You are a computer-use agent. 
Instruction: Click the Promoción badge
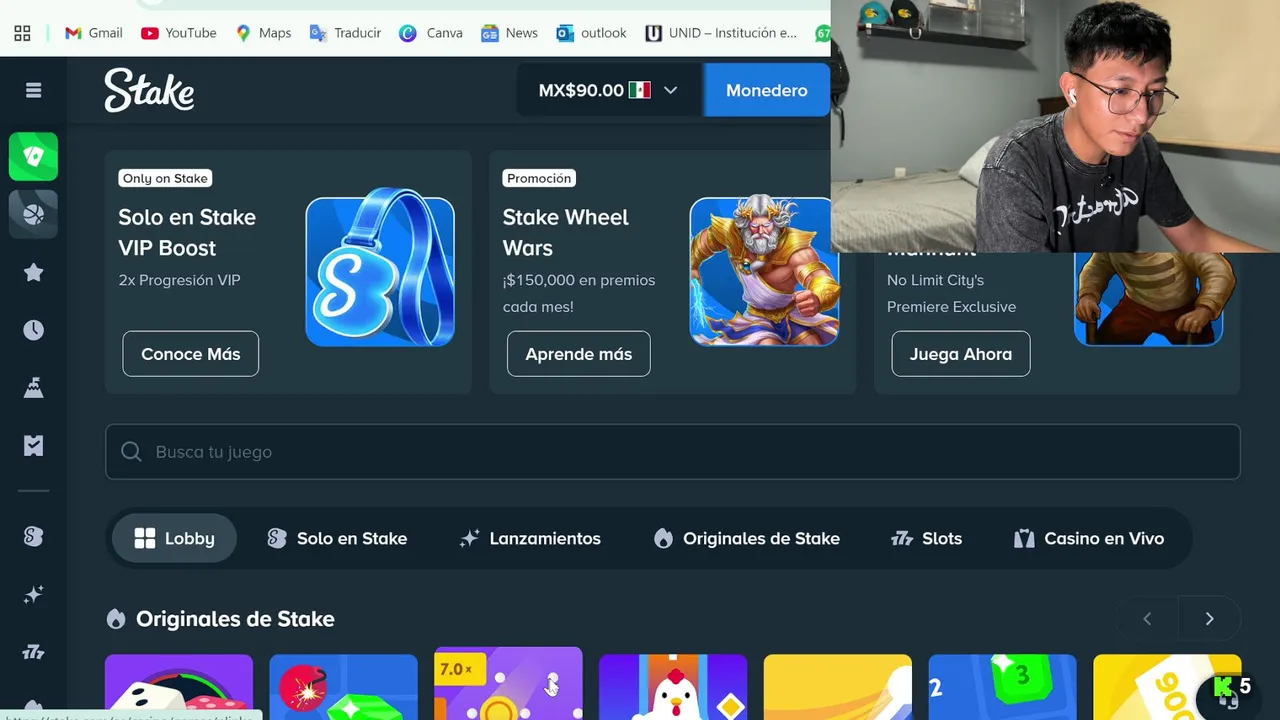[x=539, y=178]
